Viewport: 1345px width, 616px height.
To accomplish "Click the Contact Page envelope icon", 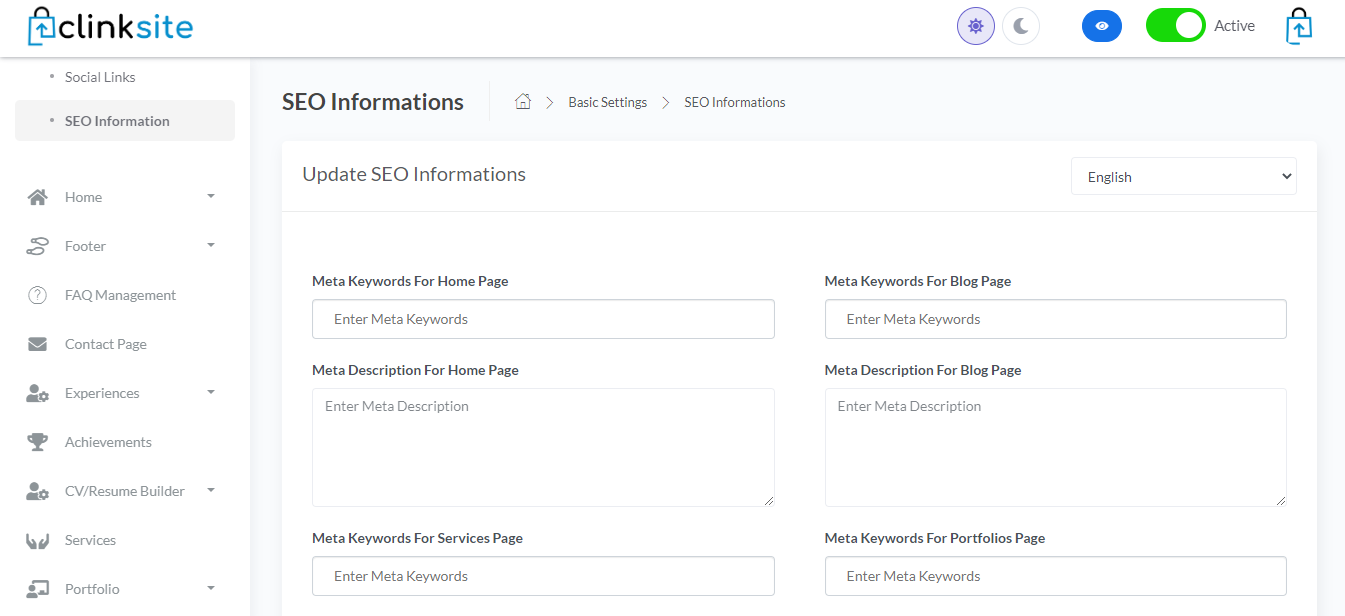I will coord(38,344).
